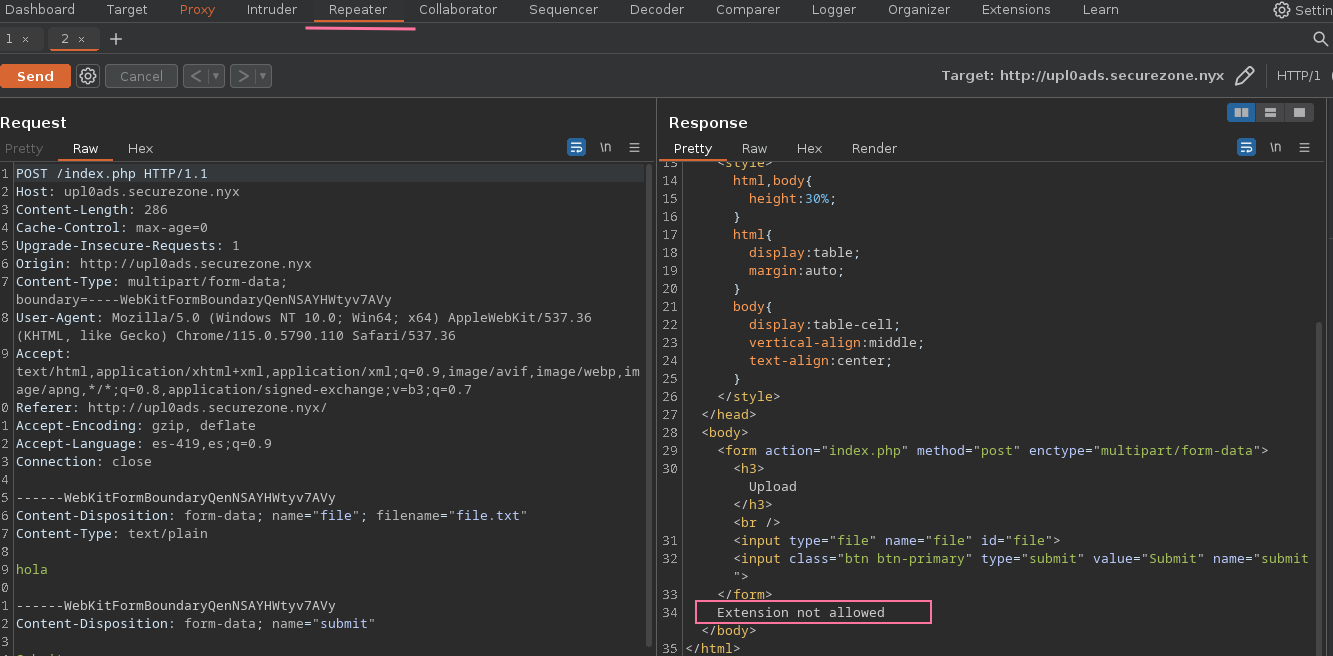Switch to side-by-side layout view

(x=1241, y=113)
